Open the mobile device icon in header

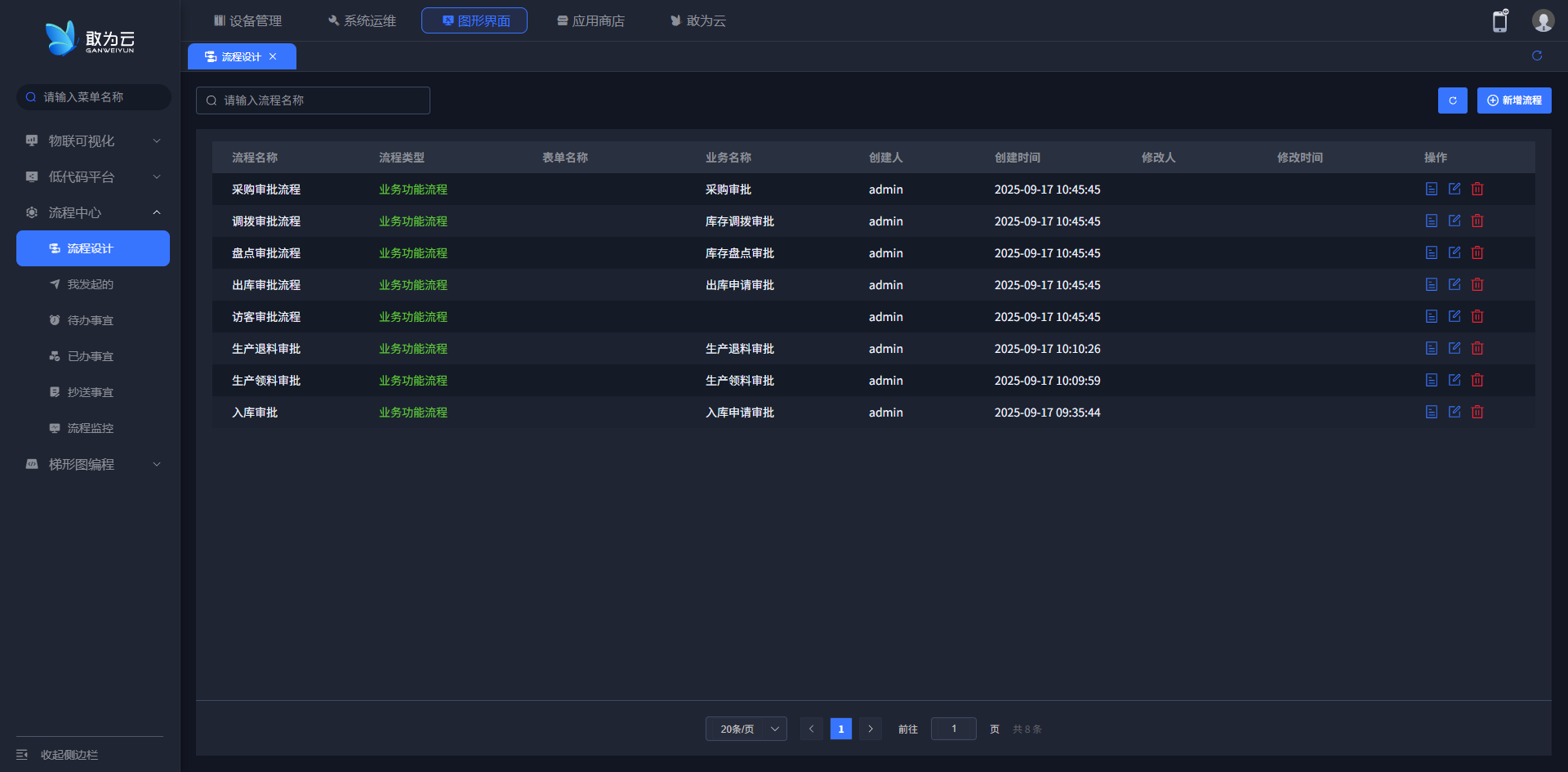coord(1499,21)
